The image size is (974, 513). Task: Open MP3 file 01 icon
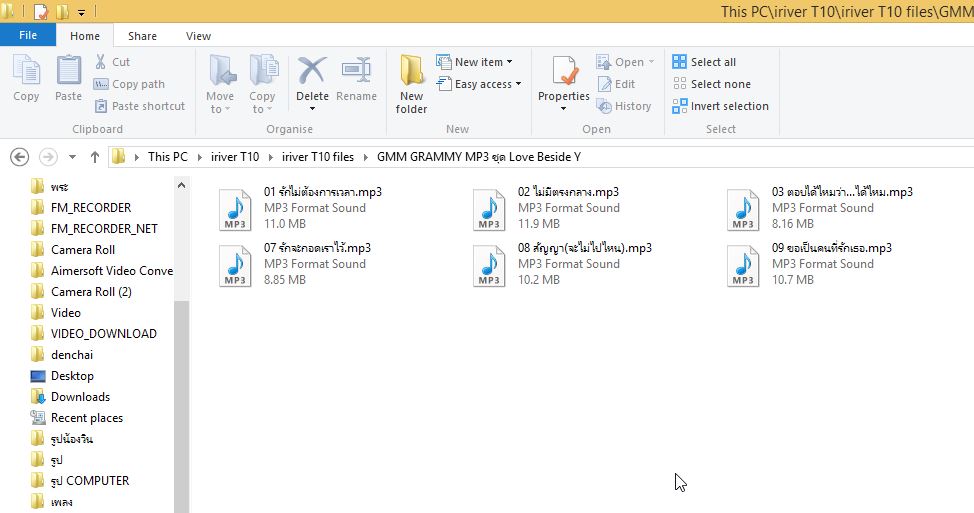pyautogui.click(x=235, y=209)
